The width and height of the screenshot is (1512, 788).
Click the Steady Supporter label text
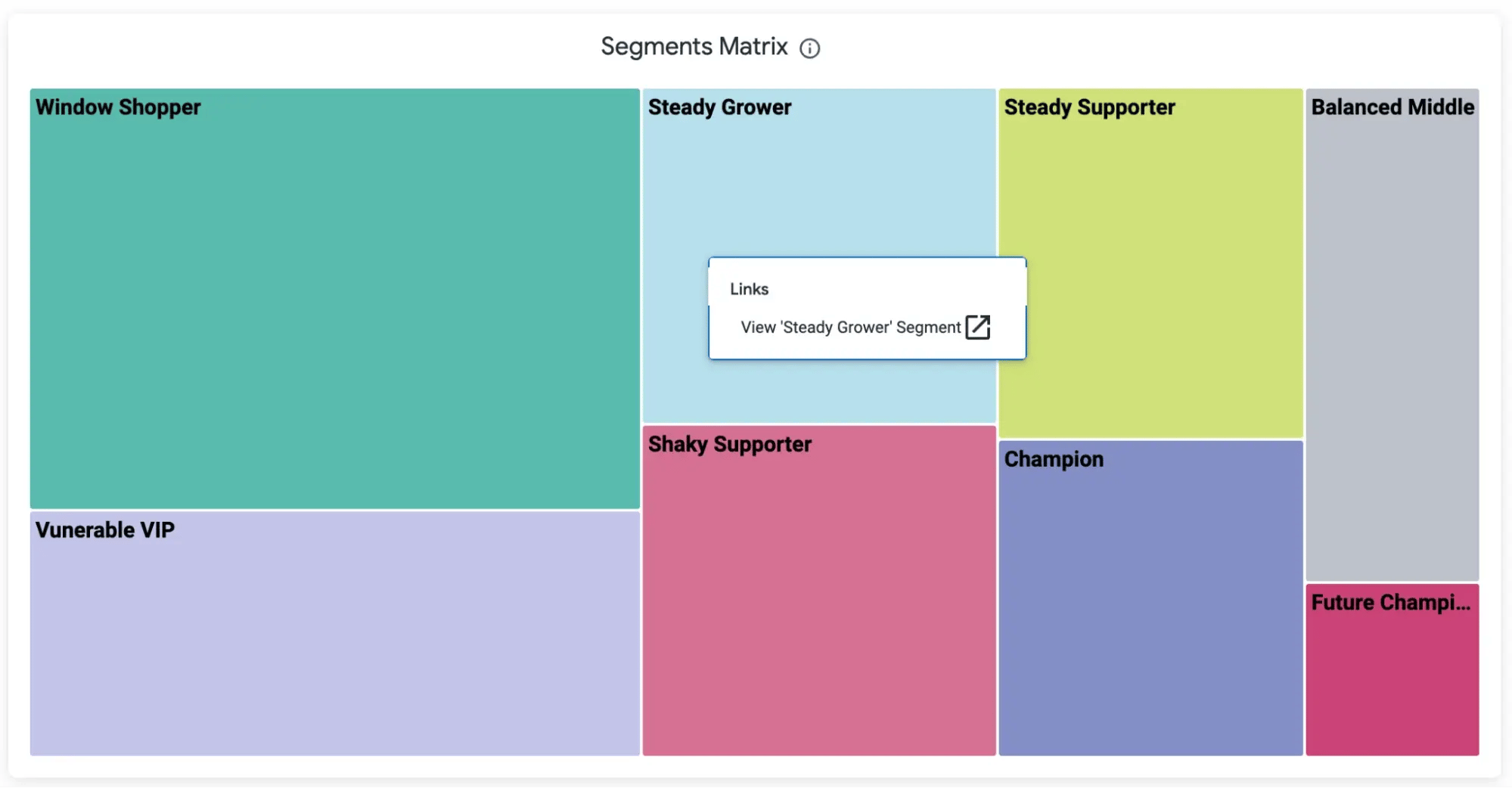[1090, 107]
